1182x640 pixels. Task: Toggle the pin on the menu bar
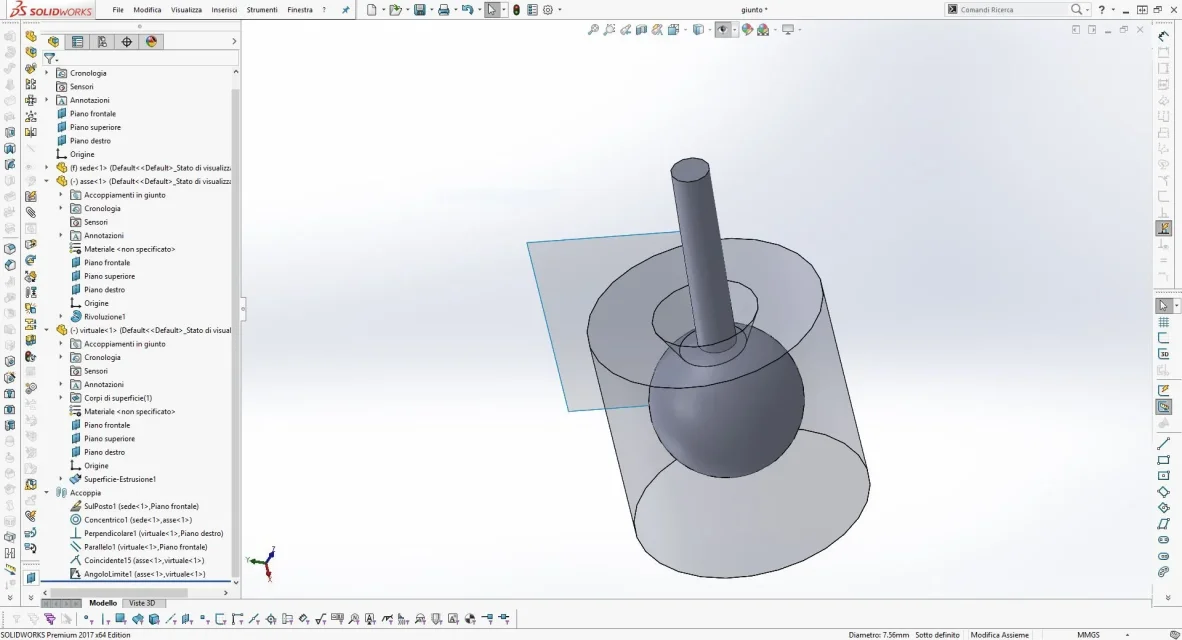click(345, 10)
